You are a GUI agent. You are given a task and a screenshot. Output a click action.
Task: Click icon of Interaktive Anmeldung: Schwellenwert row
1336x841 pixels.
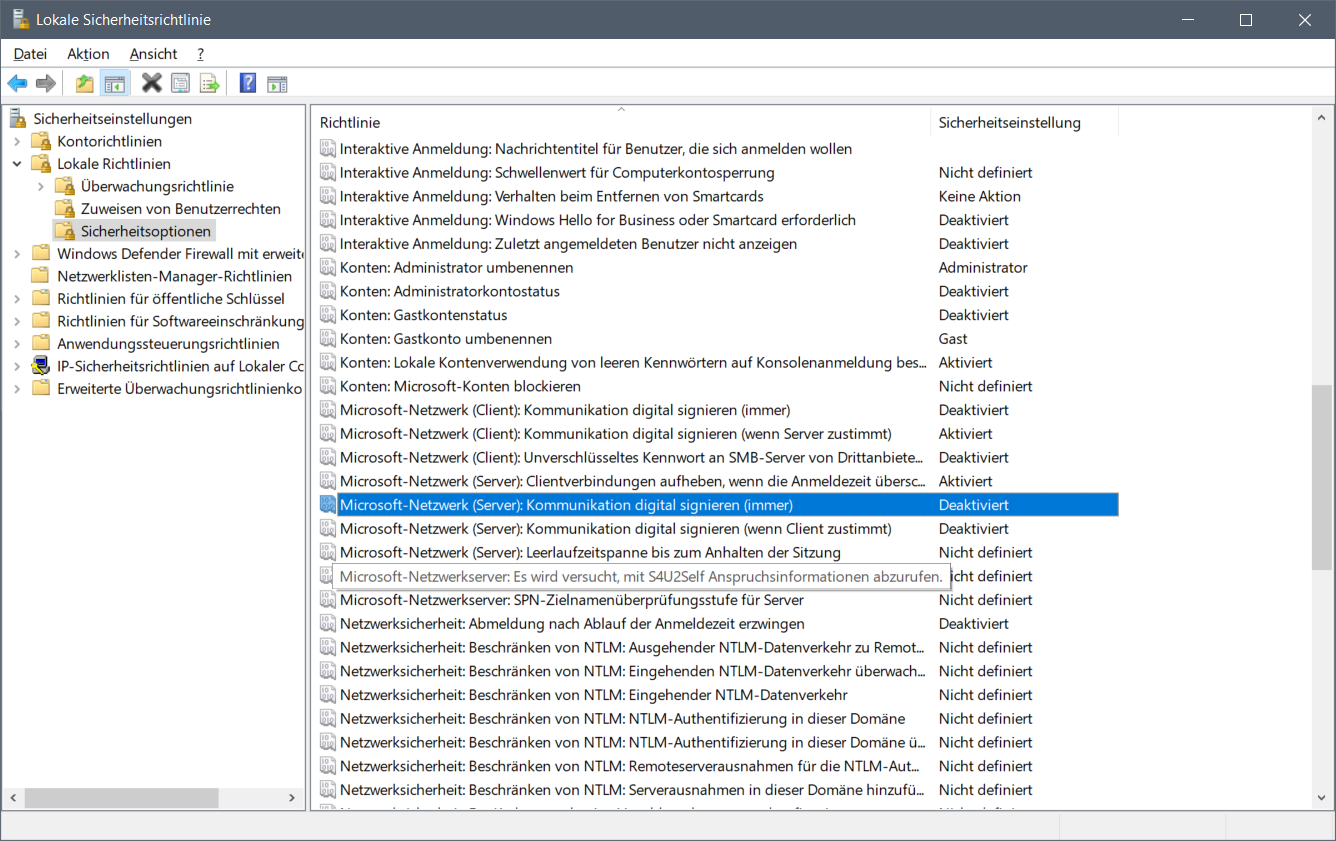pos(328,172)
